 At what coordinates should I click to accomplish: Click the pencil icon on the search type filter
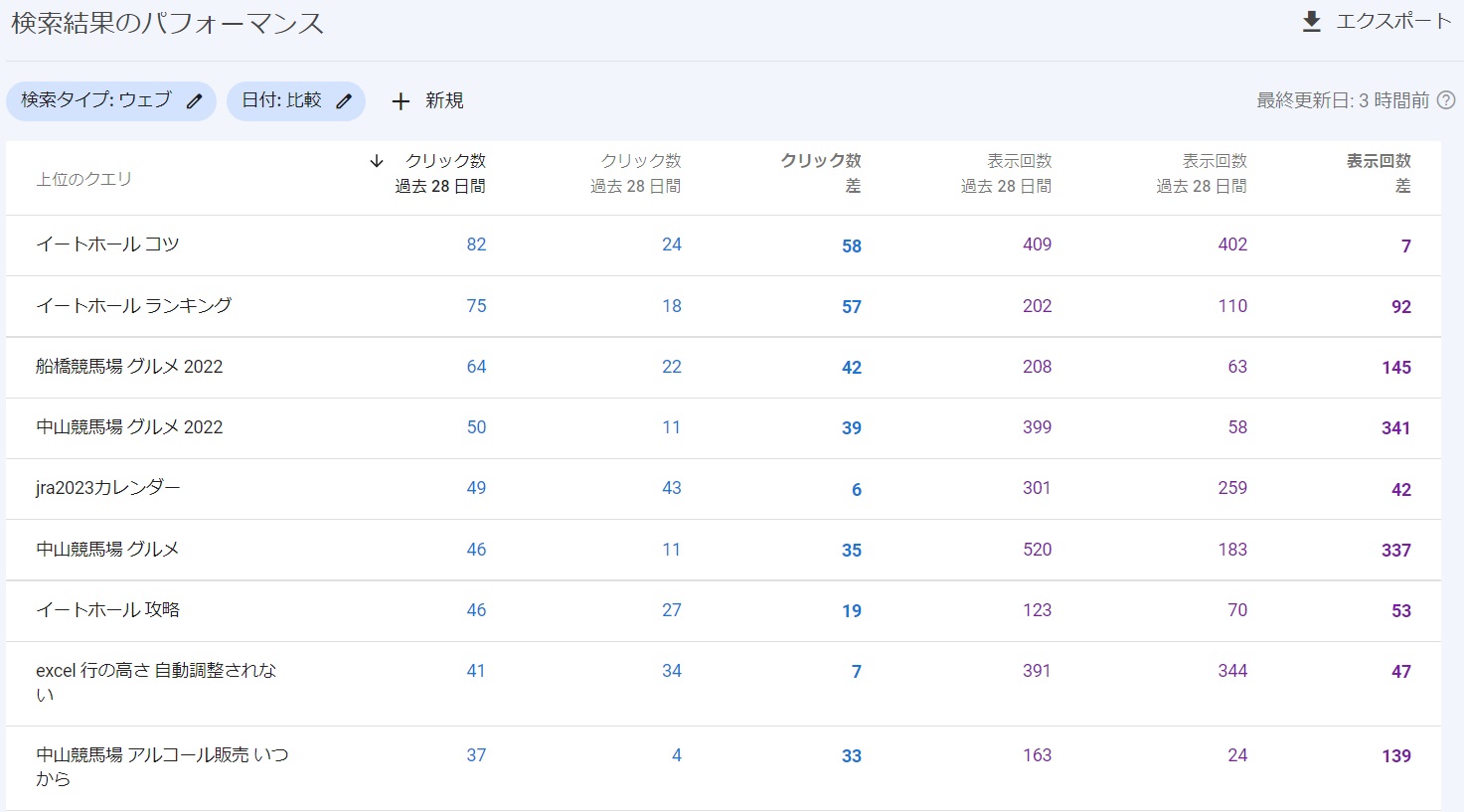pyautogui.click(x=195, y=101)
